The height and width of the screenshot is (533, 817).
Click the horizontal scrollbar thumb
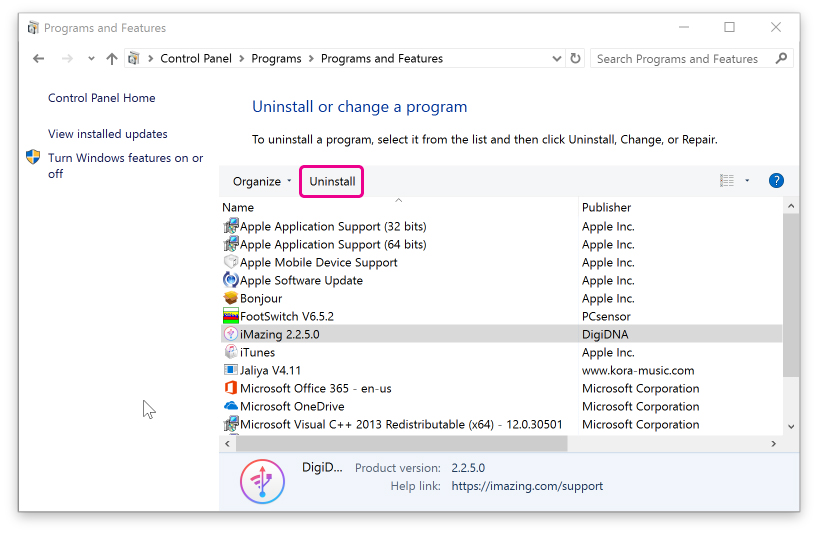coord(402,443)
